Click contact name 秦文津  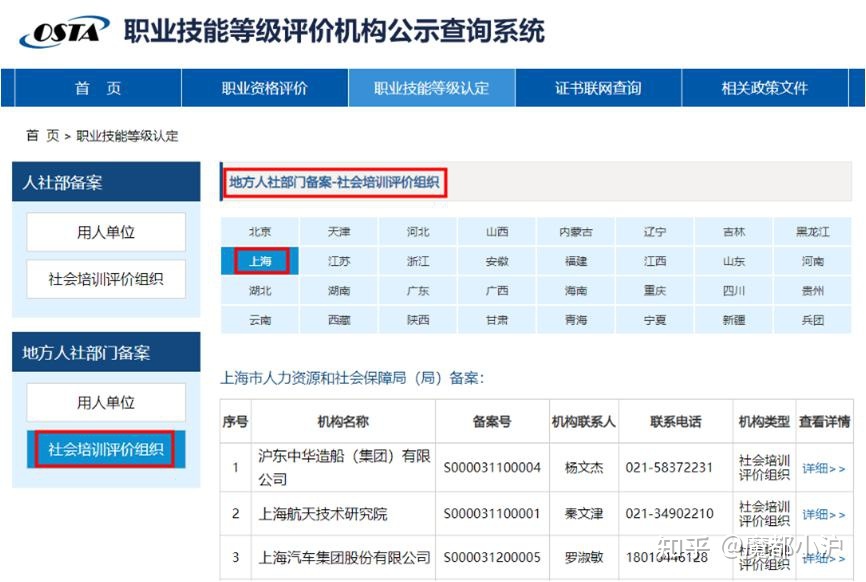(x=584, y=514)
